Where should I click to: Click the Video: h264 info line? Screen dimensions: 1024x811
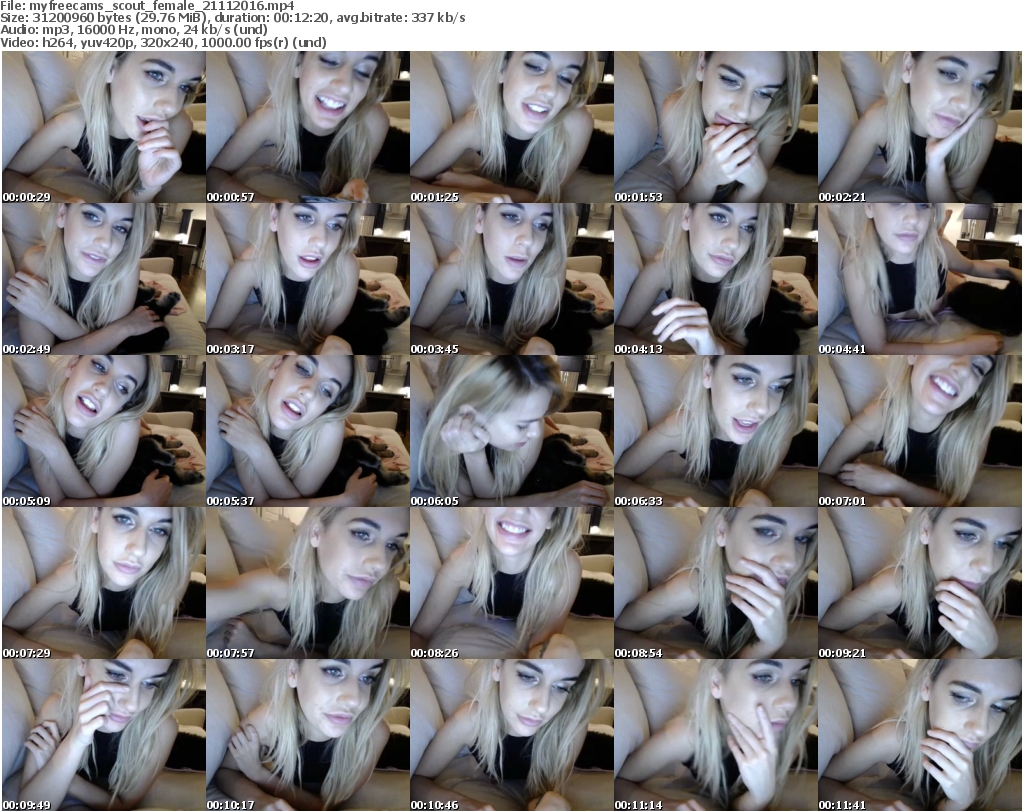click(163, 42)
